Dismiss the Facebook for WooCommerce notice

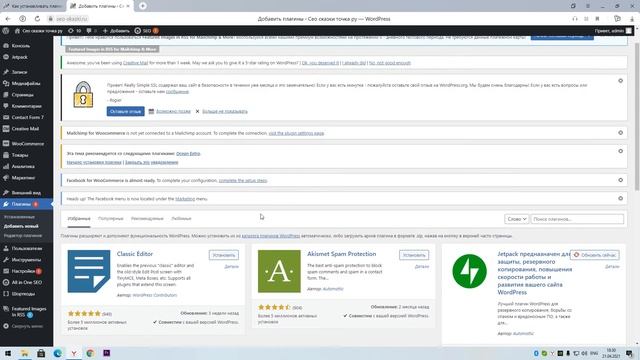(620, 180)
